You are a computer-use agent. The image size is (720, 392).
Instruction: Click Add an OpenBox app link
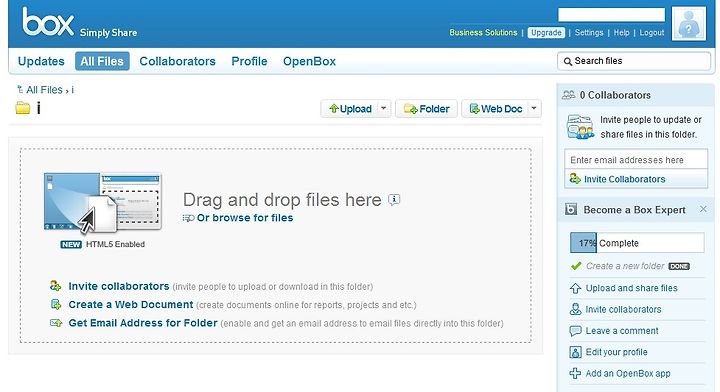(628, 373)
